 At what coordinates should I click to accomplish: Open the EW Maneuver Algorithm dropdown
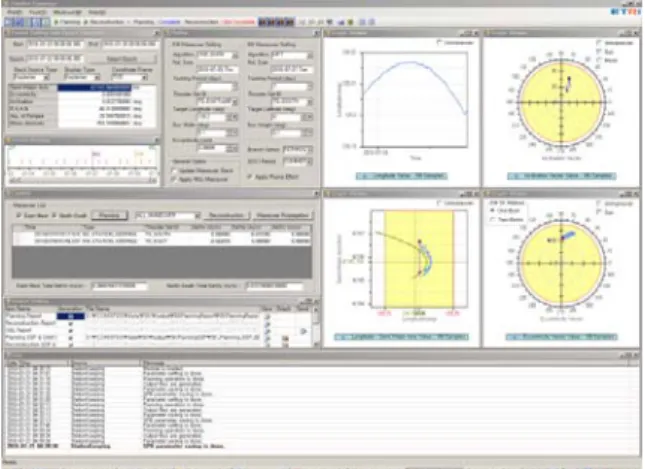click(x=217, y=55)
